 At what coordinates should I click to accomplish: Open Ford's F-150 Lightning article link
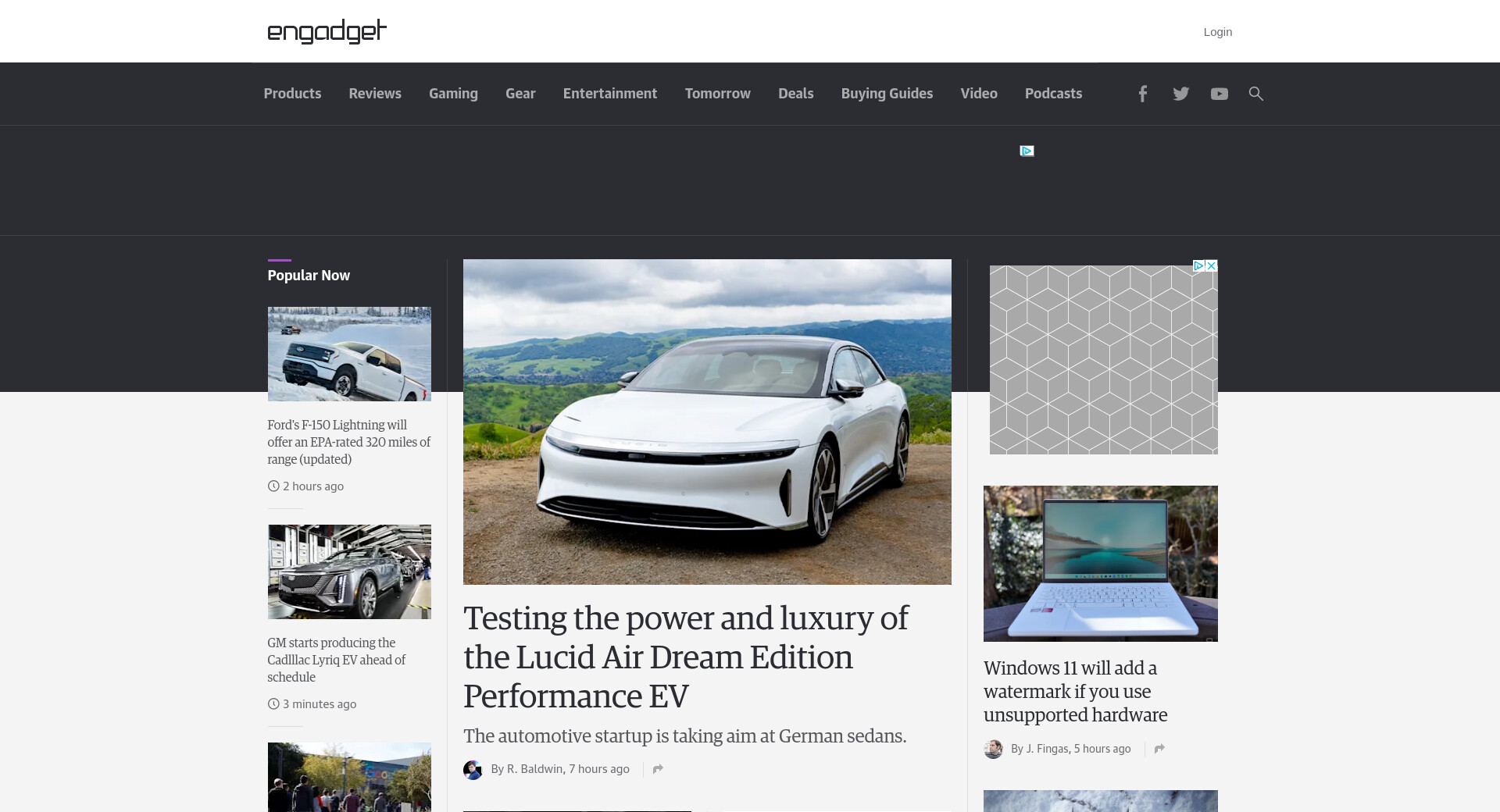click(348, 442)
